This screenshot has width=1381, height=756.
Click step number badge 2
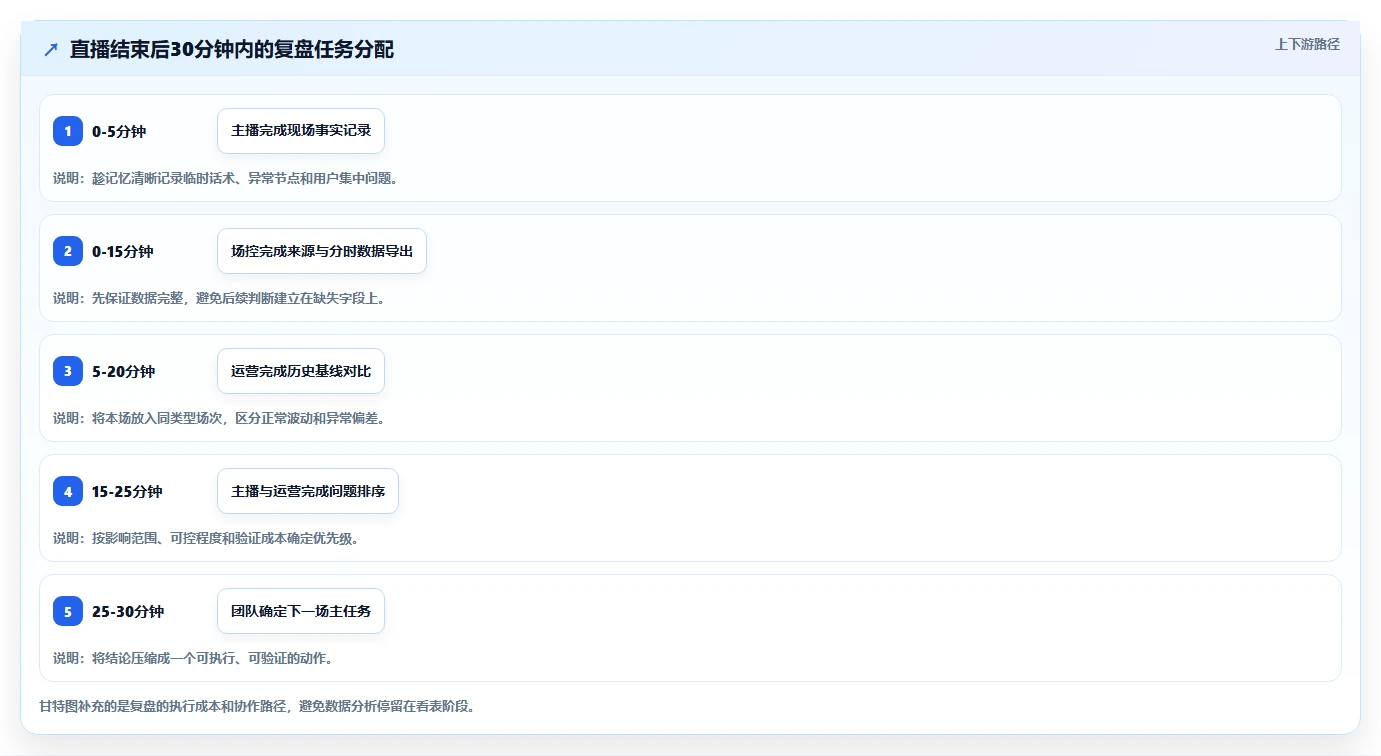click(x=68, y=251)
